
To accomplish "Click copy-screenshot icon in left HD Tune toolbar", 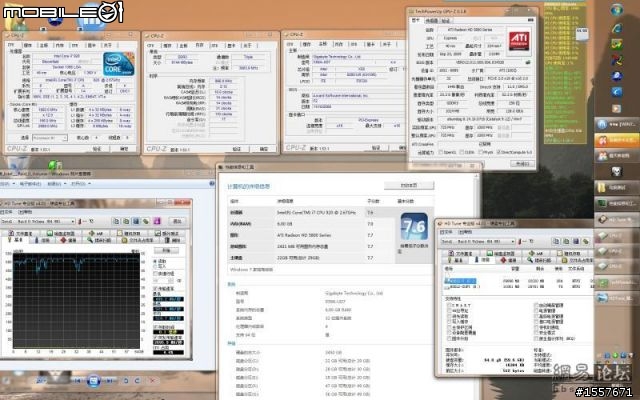I will [126, 221].
